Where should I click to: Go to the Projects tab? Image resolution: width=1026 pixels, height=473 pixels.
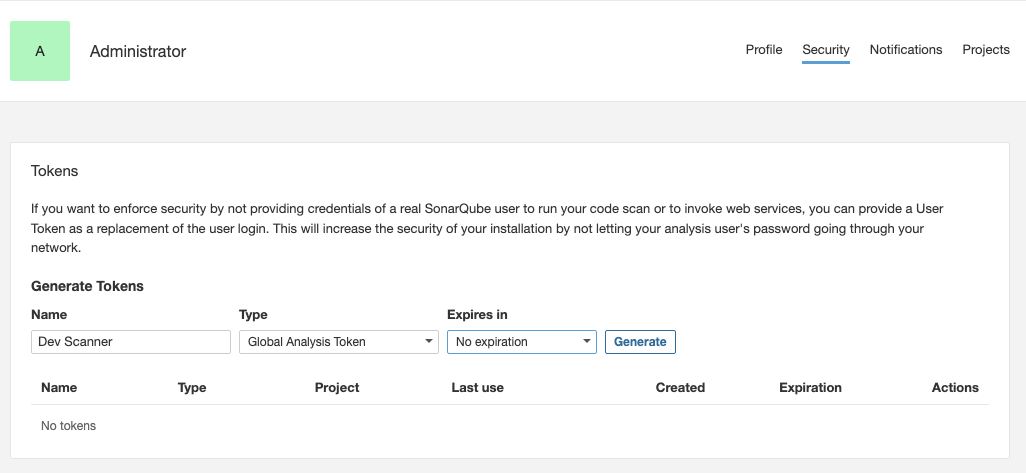pos(985,50)
